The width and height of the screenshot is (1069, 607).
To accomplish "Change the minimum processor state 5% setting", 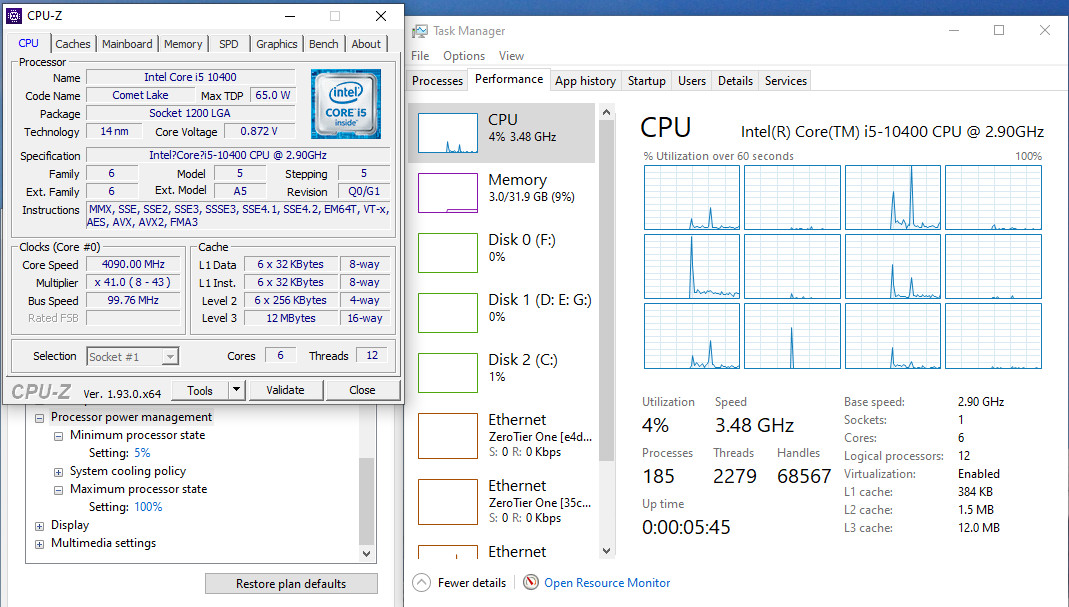I will point(142,453).
